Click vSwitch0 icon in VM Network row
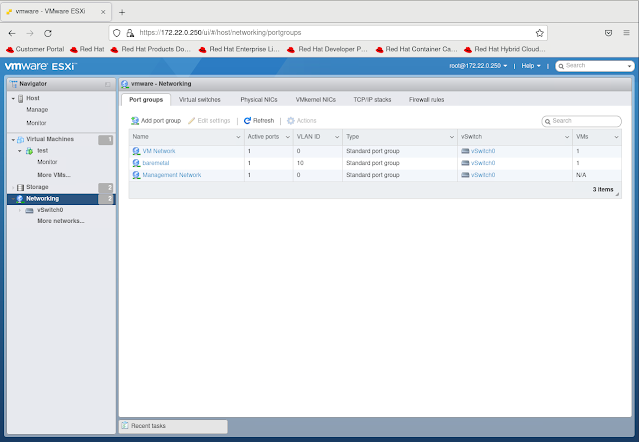The height and width of the screenshot is (442, 639). [465, 151]
